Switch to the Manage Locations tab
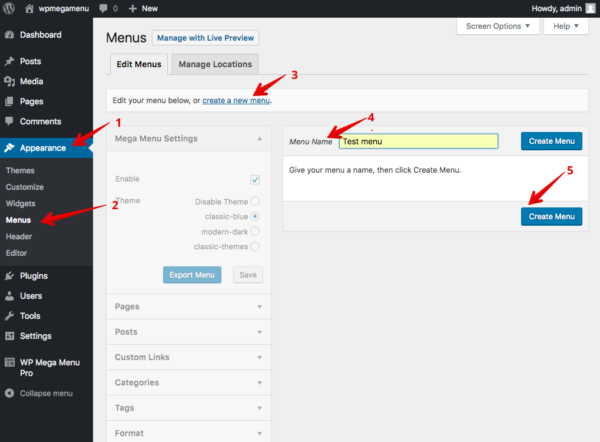The width and height of the screenshot is (600, 442). [215, 64]
